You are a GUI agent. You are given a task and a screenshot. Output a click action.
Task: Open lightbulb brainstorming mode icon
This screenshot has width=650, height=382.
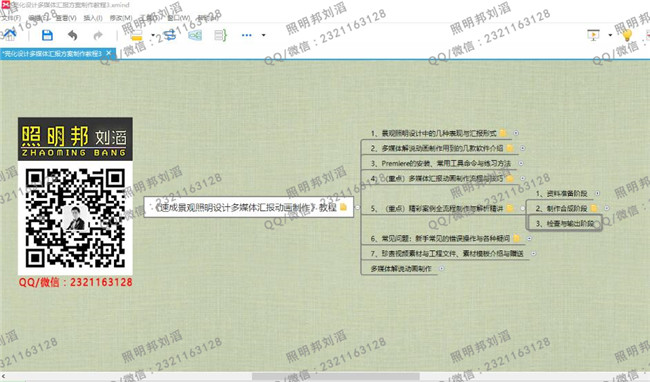627,35
